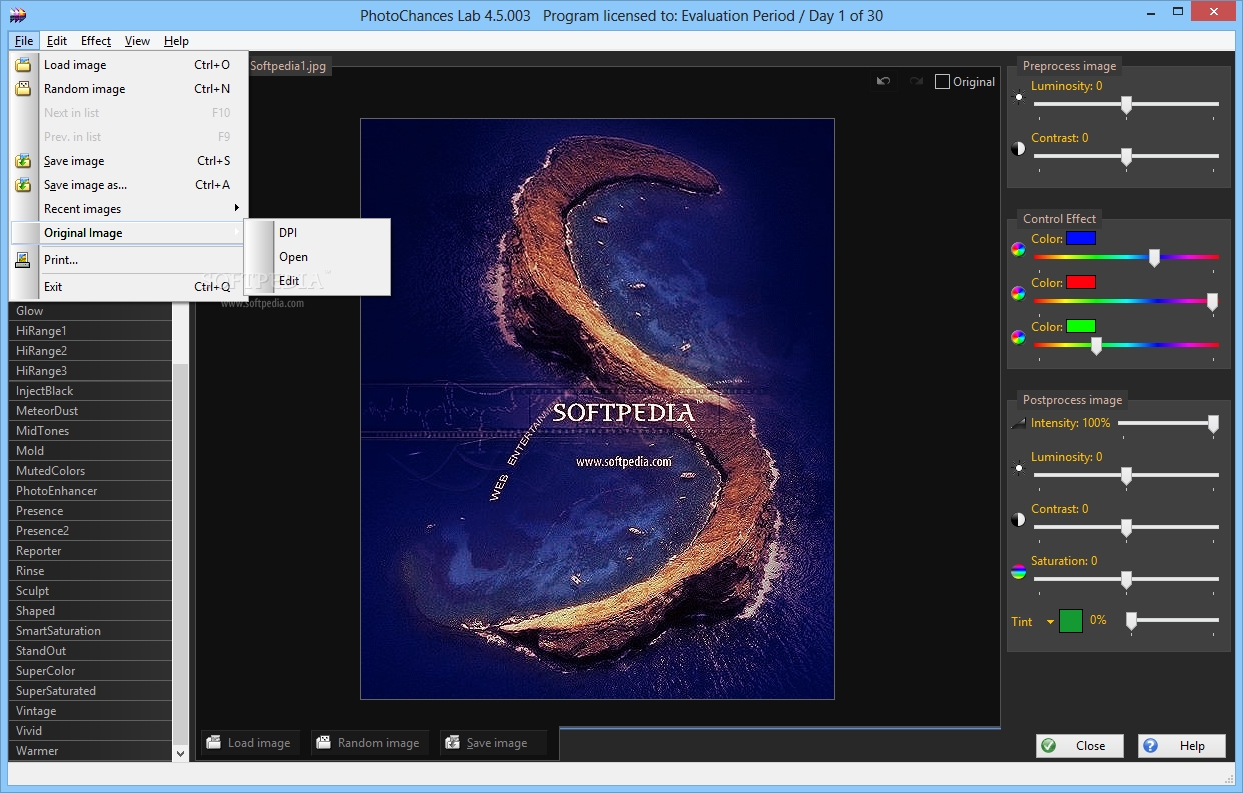Image resolution: width=1243 pixels, height=793 pixels.
Task: Click the Preprocess Luminosity sun icon
Action: pyautogui.click(x=1019, y=98)
